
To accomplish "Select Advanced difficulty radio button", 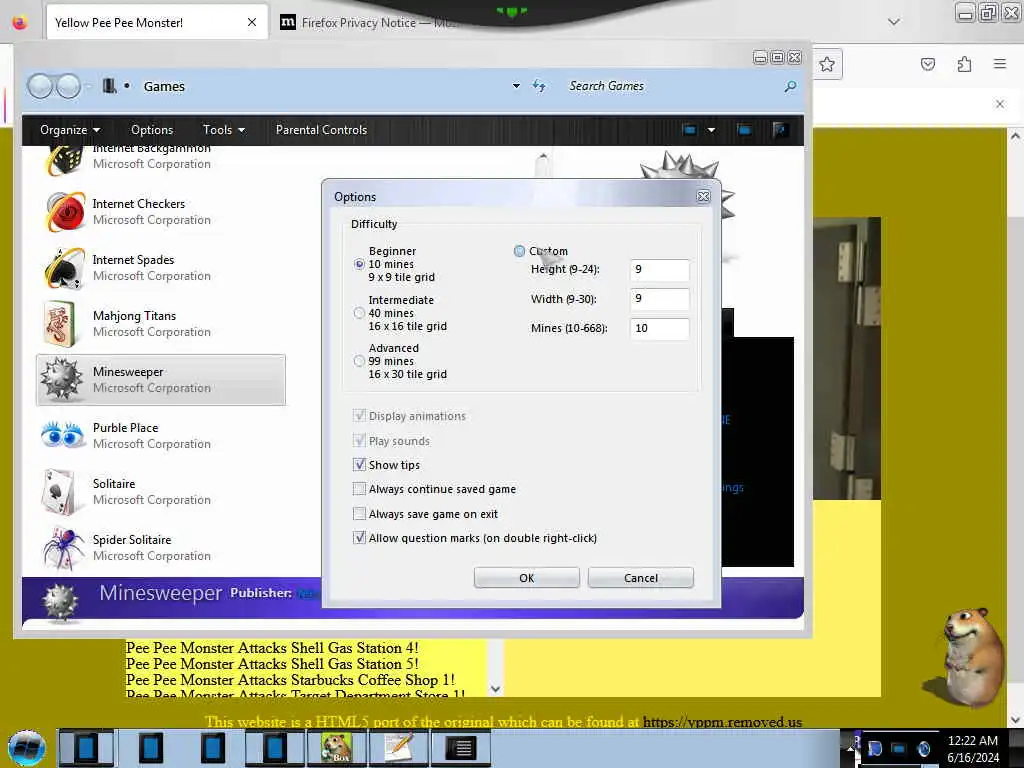I will [359, 361].
